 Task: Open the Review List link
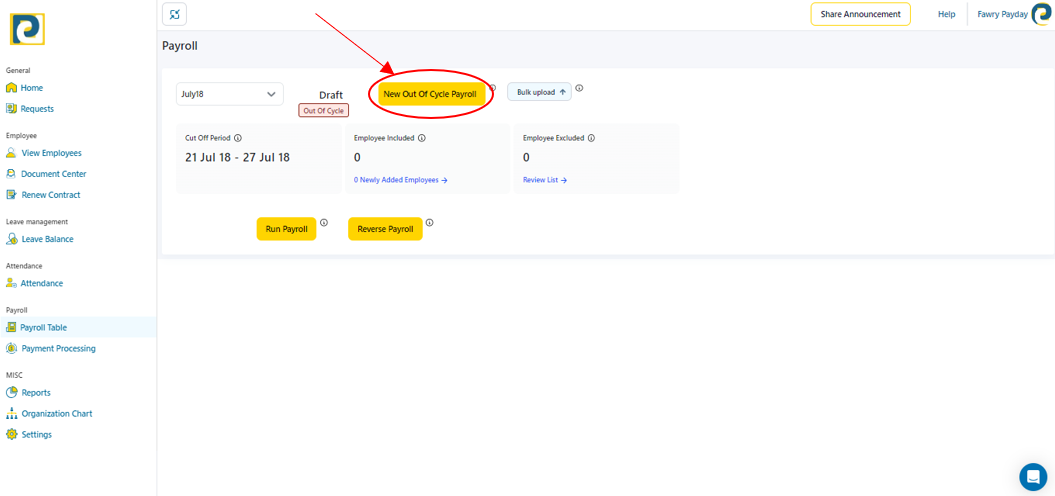click(544, 180)
